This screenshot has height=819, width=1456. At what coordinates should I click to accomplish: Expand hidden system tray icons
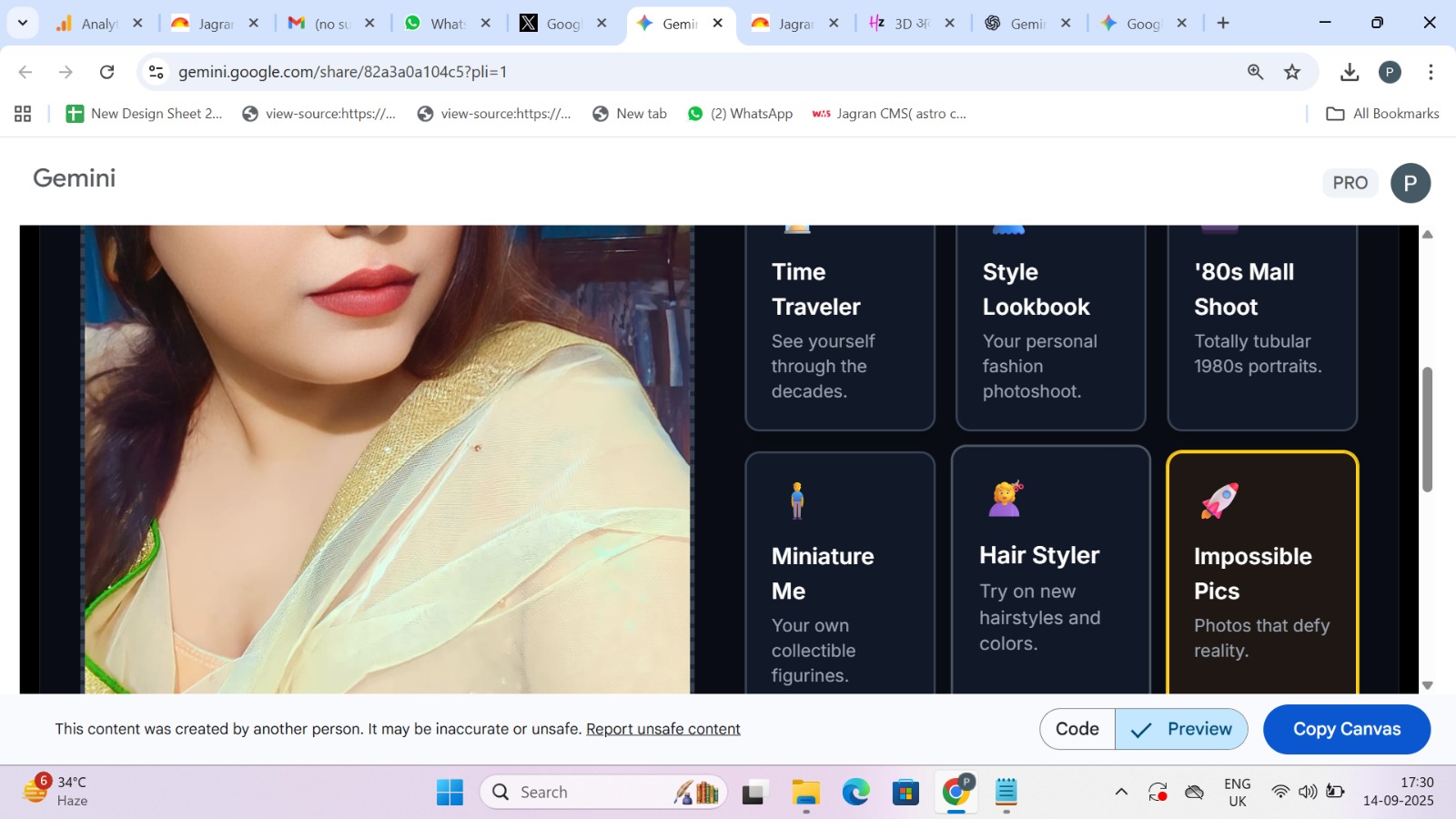pos(1121,792)
